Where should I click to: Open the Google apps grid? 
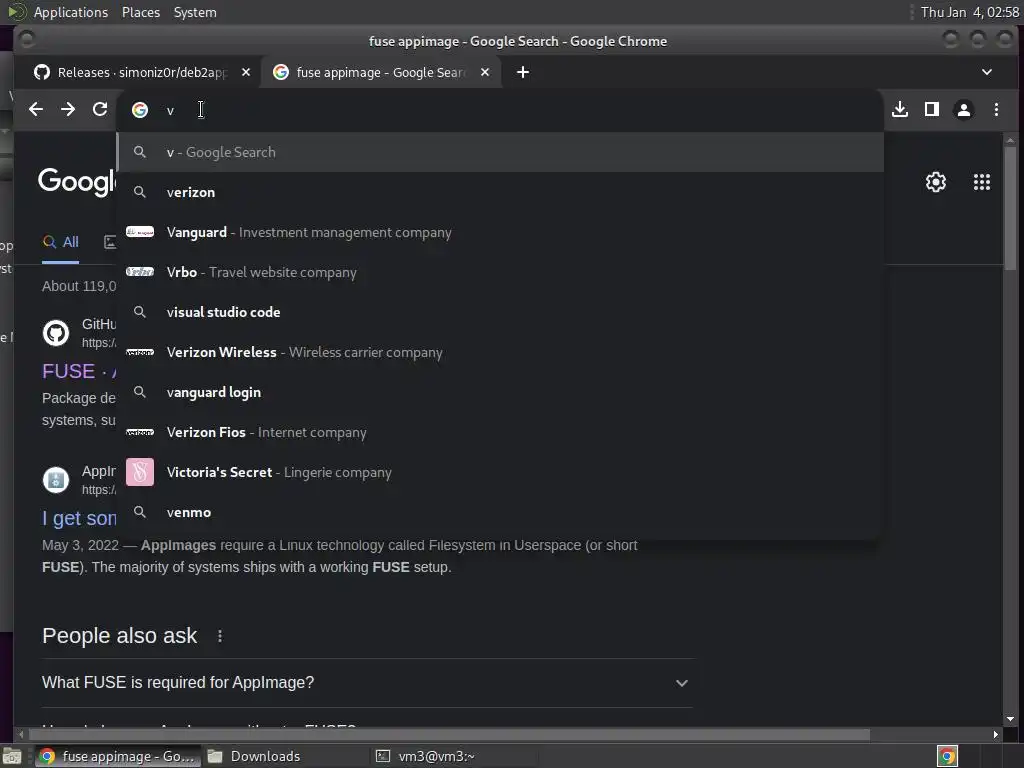coord(982,182)
